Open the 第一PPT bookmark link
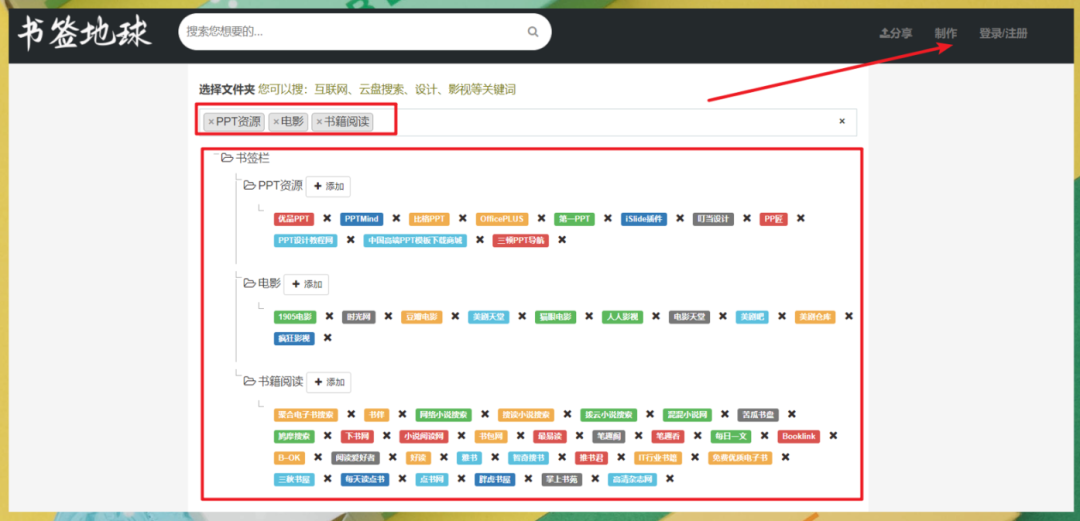Screen dimensions: 1080x521 [574, 219]
